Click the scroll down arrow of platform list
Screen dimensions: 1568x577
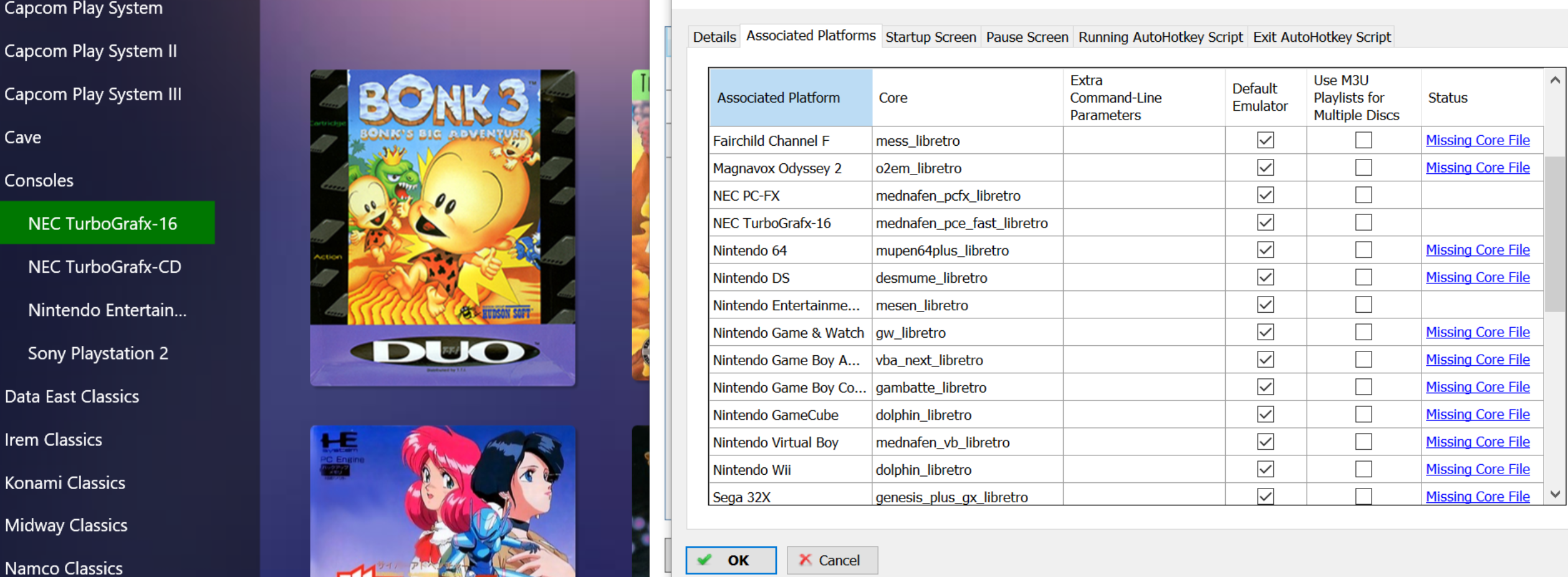point(1555,494)
